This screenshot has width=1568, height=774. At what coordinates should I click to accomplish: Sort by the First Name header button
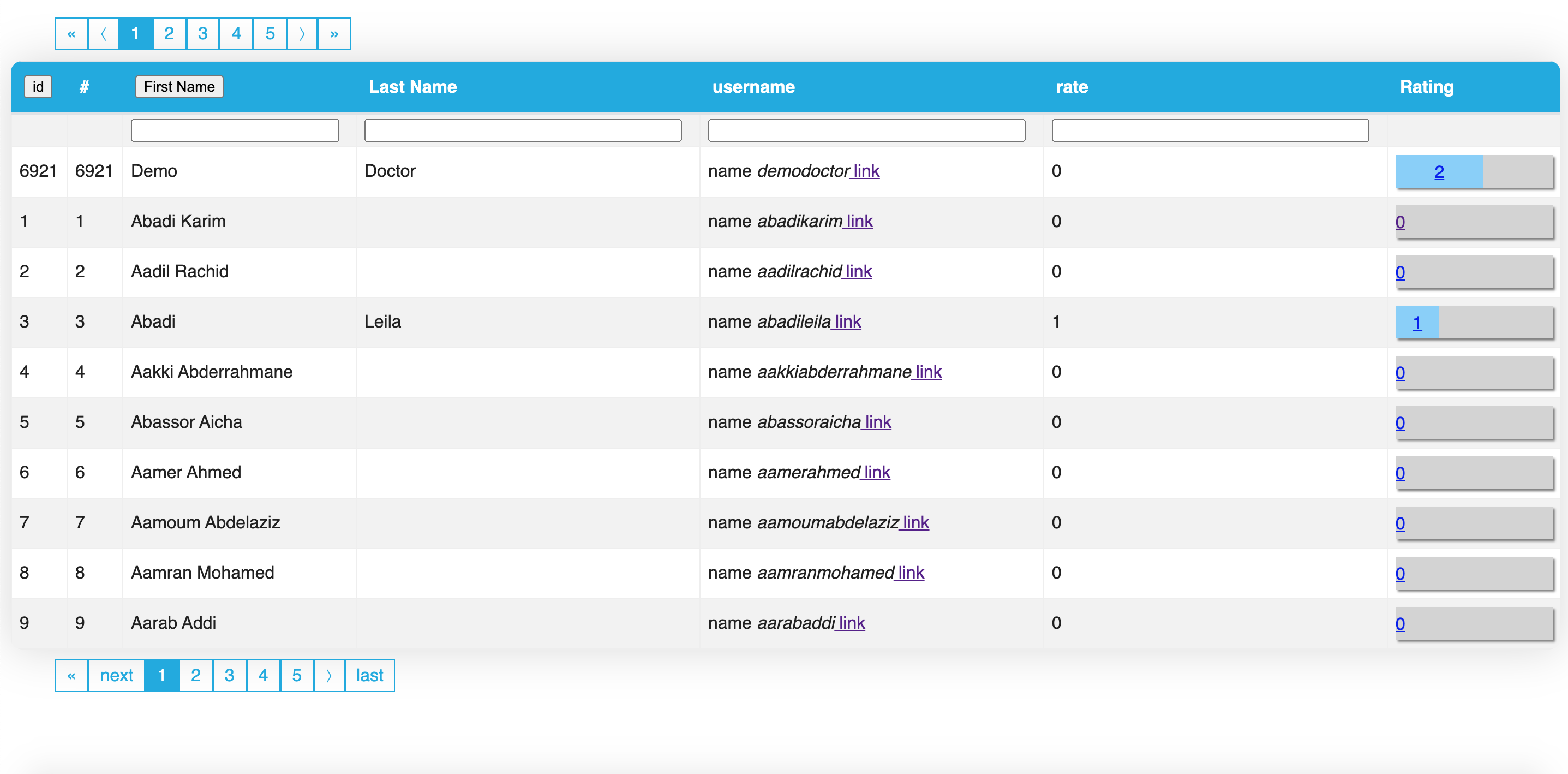point(179,86)
